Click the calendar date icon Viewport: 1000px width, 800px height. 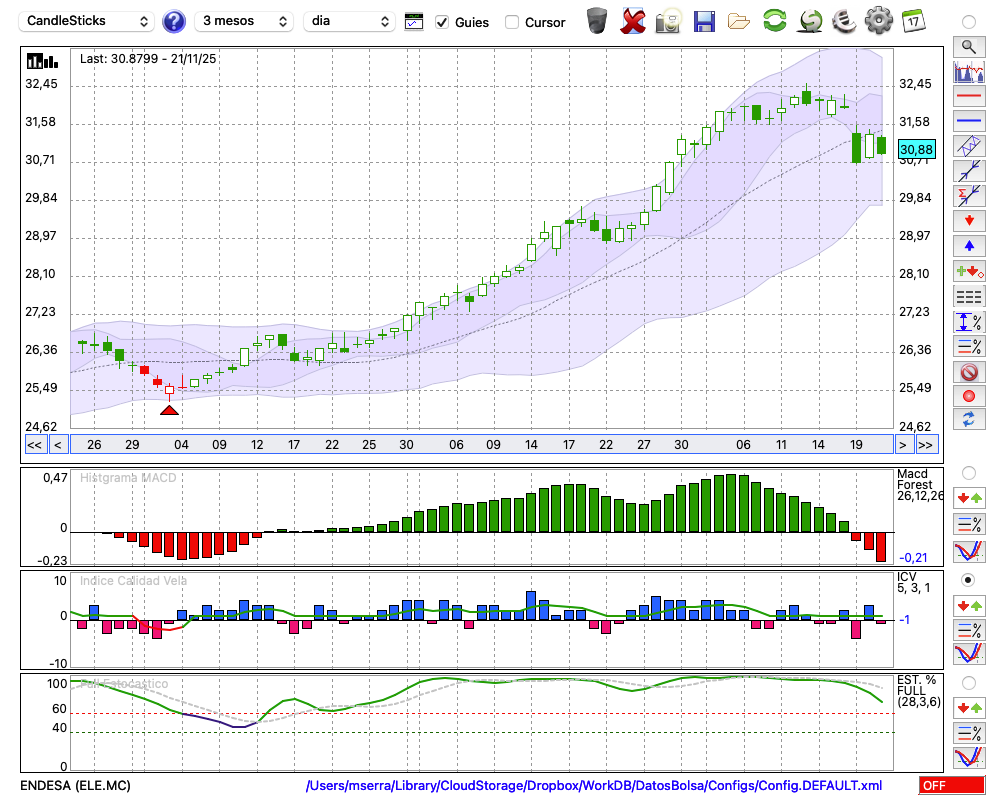click(x=912, y=21)
